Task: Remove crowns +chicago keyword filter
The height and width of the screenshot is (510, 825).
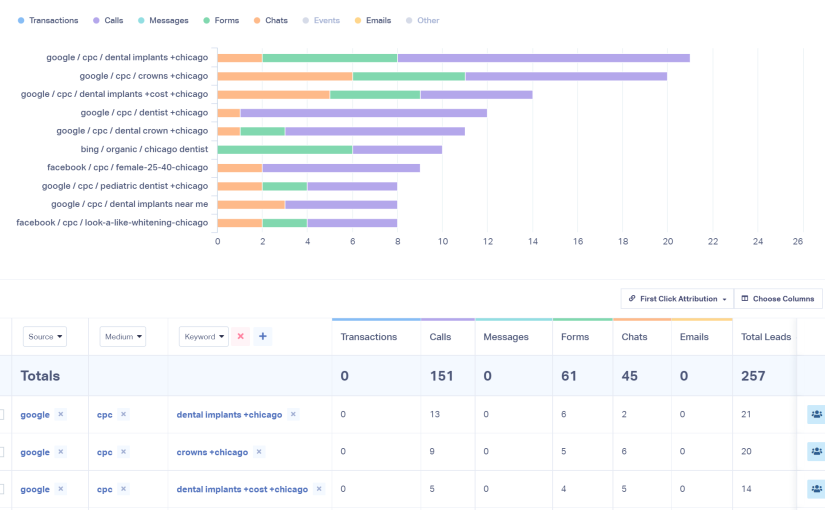Action: pyautogui.click(x=259, y=452)
